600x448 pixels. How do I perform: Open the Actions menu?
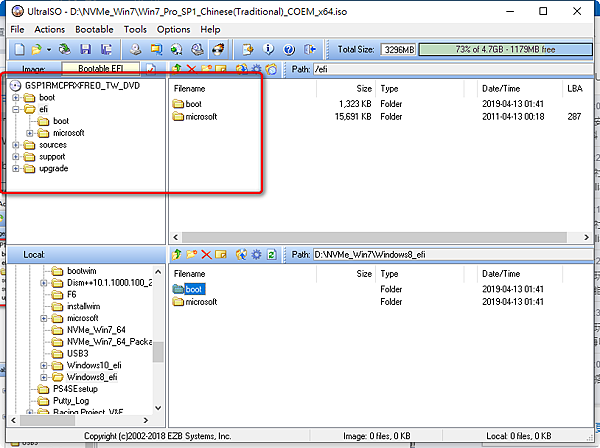(x=49, y=29)
